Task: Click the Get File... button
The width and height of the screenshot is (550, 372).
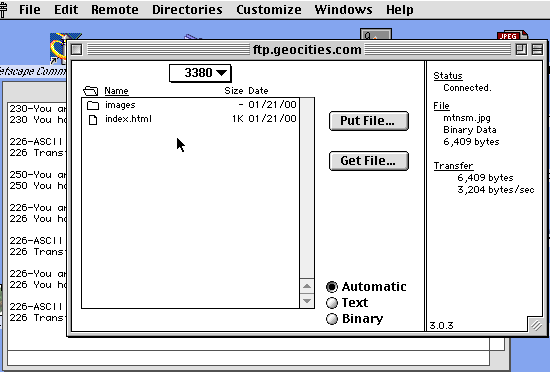Action: pos(369,161)
